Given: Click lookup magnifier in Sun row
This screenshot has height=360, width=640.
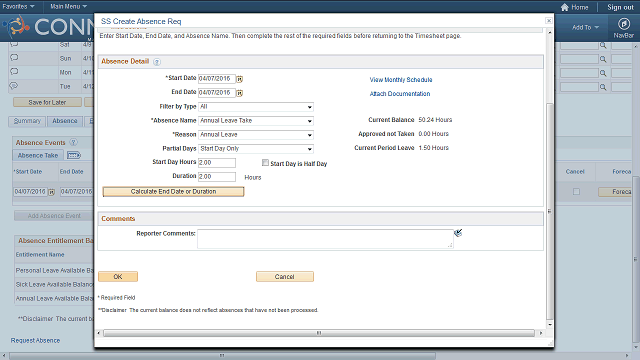Looking at the screenshot, I should 603,60.
